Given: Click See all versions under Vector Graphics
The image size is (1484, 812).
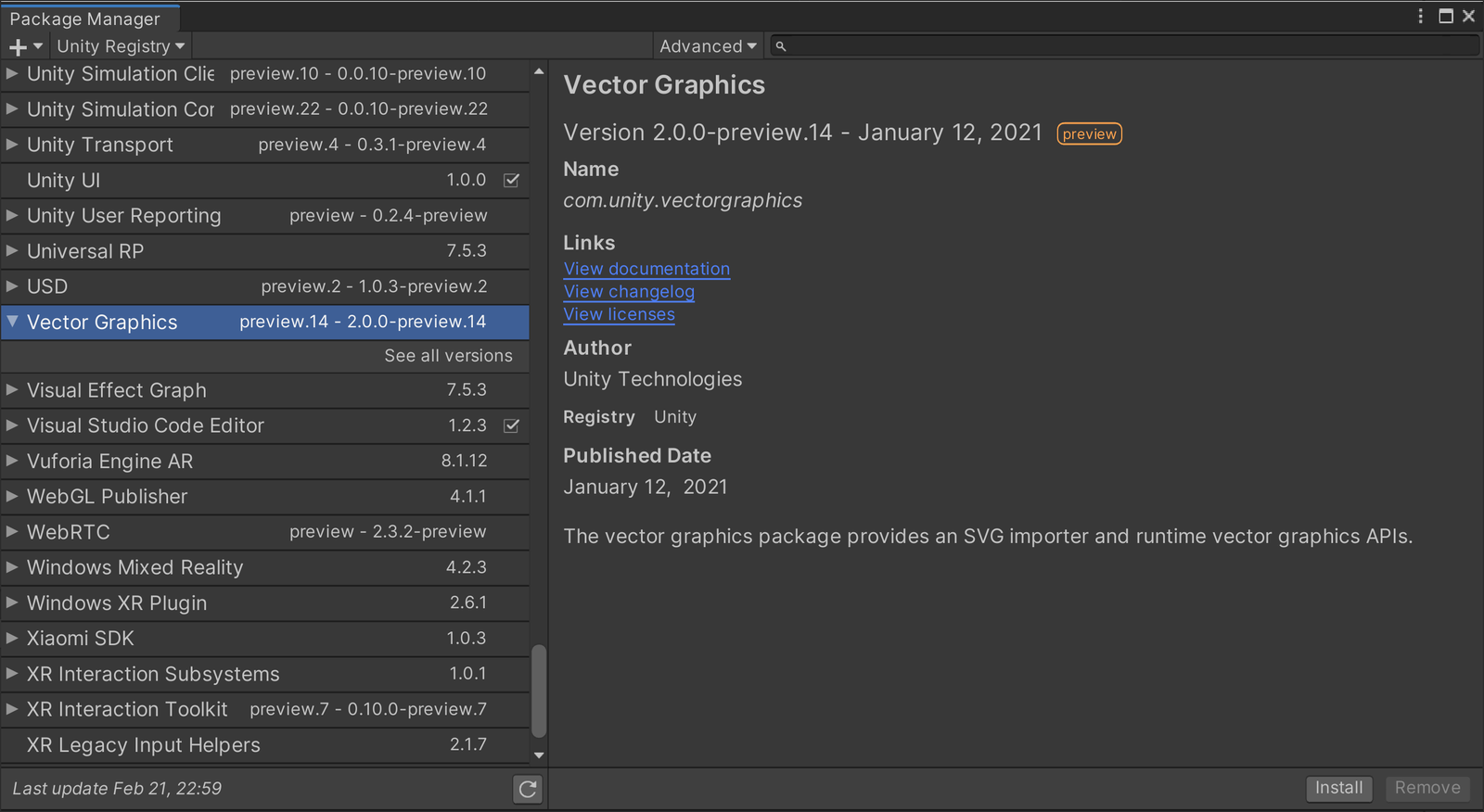Looking at the screenshot, I should click(448, 356).
